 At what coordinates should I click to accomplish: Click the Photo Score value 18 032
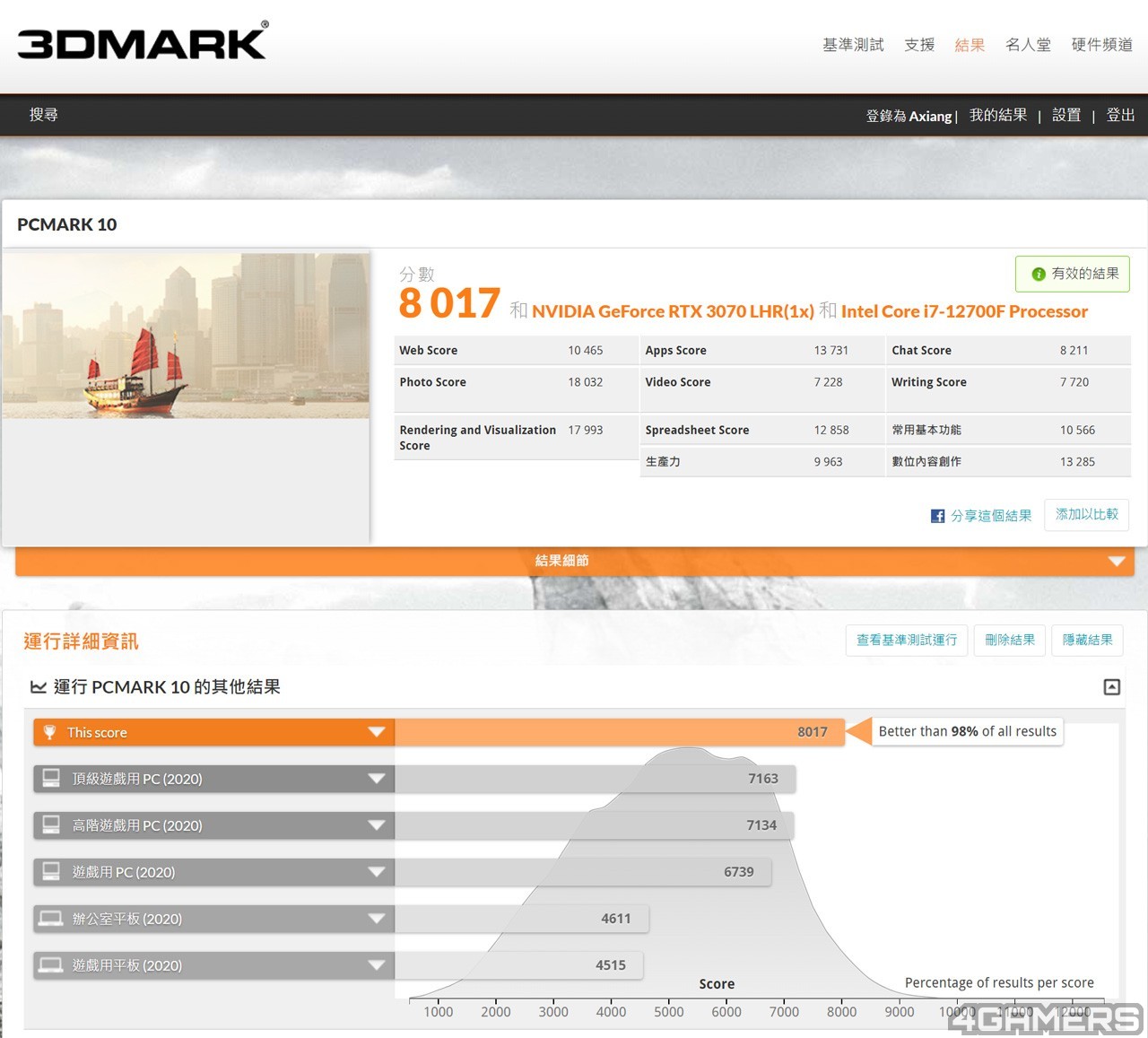pos(585,382)
